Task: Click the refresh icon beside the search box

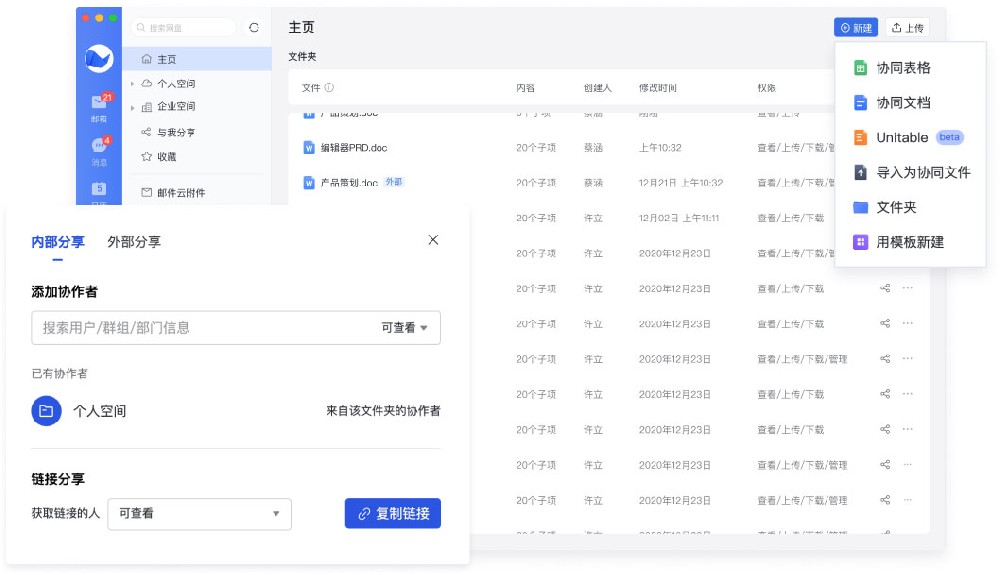Action: pyautogui.click(x=253, y=28)
